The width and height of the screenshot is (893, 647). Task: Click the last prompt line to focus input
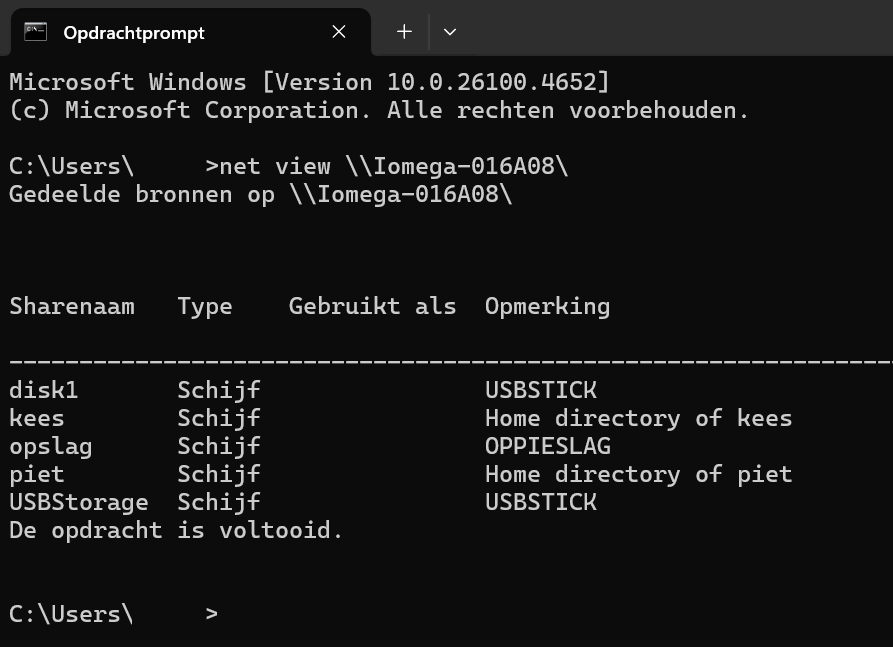114,614
